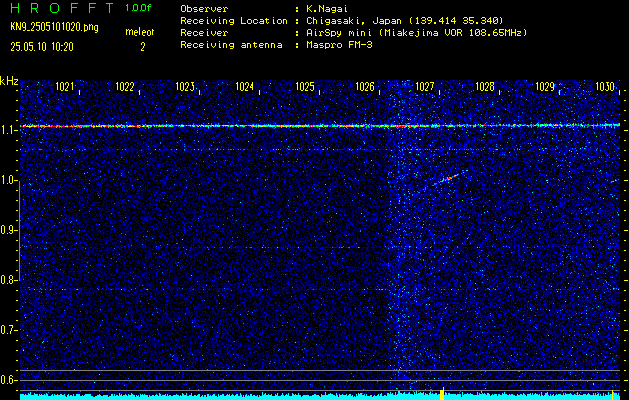Click the 0.6 kHz frequency label
The height and width of the screenshot is (400, 629).
pyautogui.click(x=7, y=380)
